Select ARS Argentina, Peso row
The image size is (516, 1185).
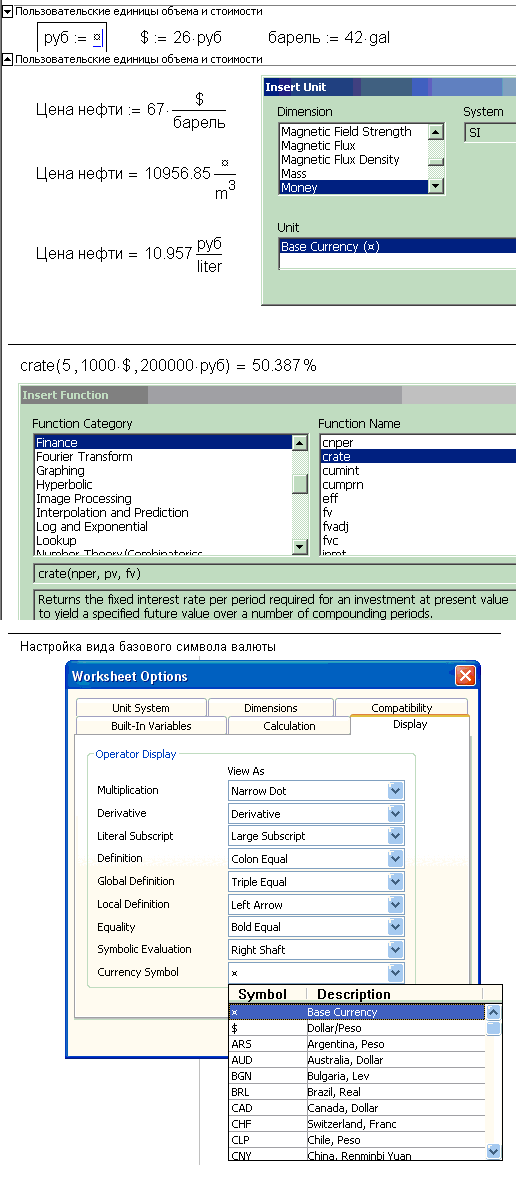[x=357, y=1044]
